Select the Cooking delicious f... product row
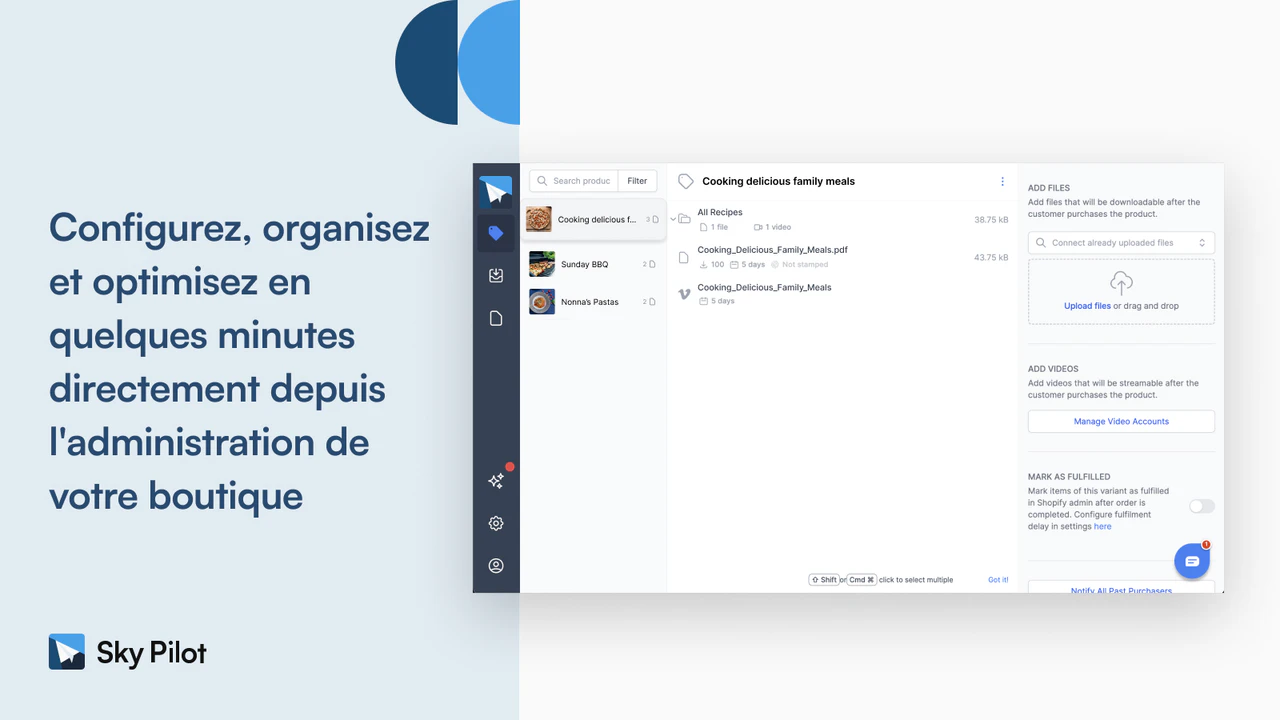Viewport: 1280px width, 720px height. (x=594, y=219)
